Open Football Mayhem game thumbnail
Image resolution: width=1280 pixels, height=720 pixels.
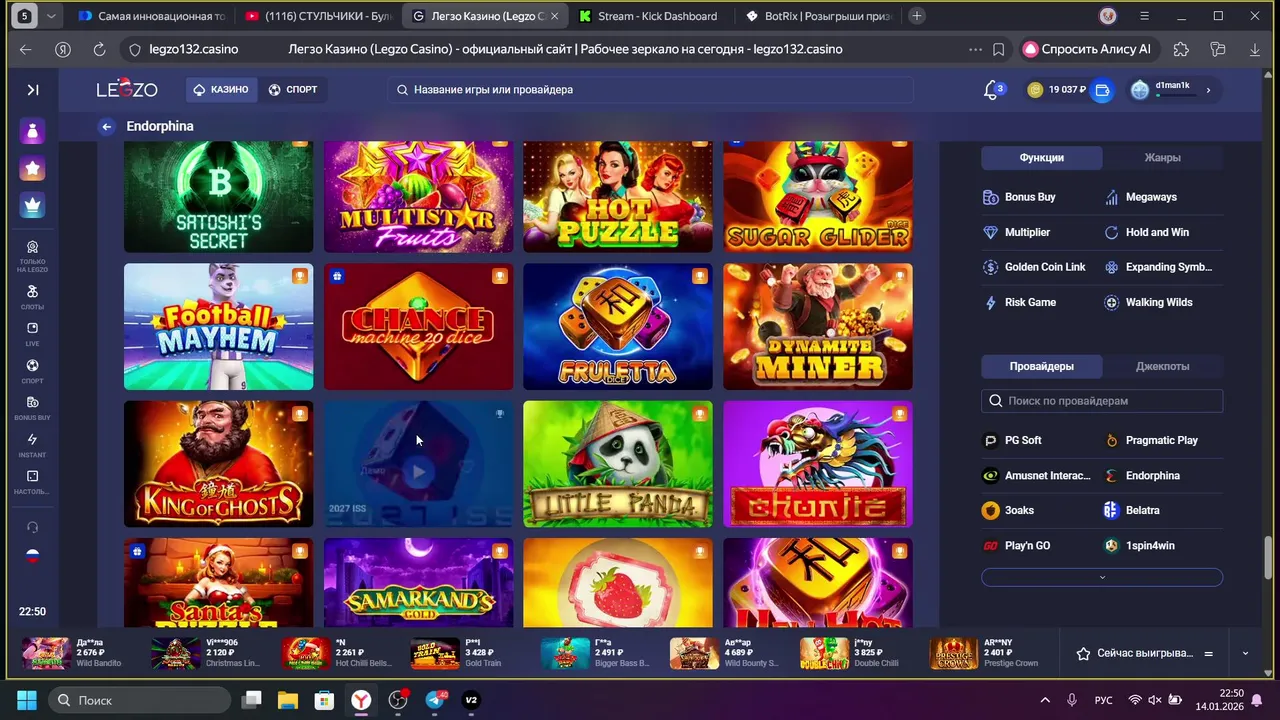pos(218,326)
